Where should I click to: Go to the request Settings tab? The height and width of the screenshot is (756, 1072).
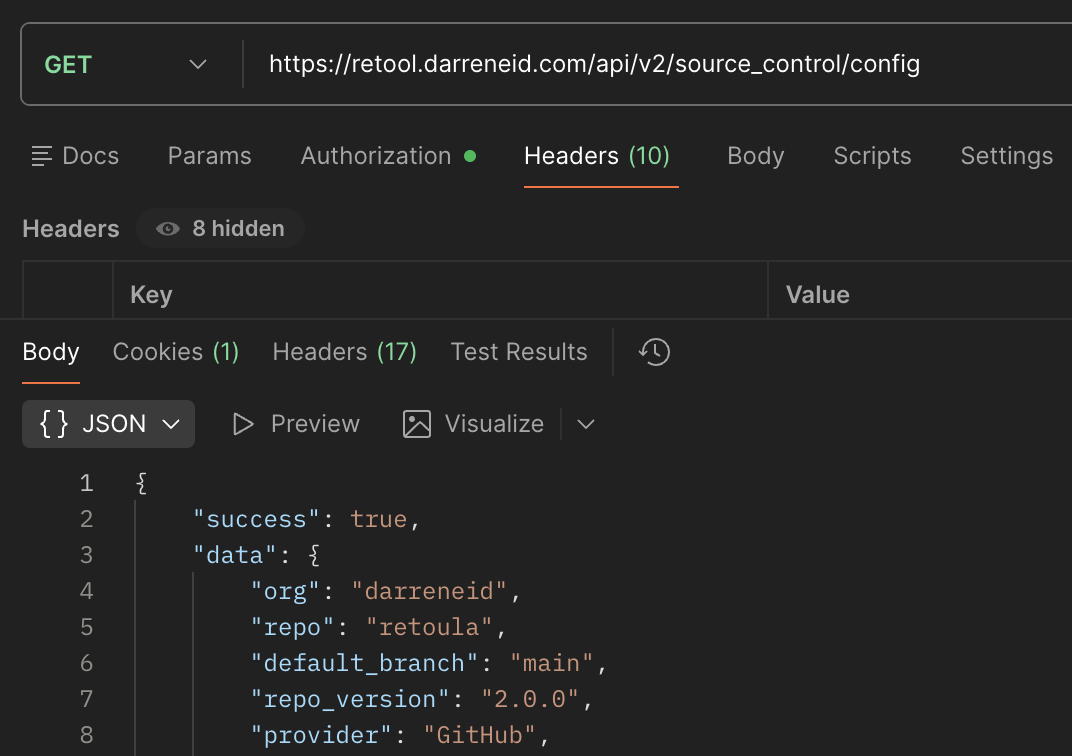click(1006, 156)
